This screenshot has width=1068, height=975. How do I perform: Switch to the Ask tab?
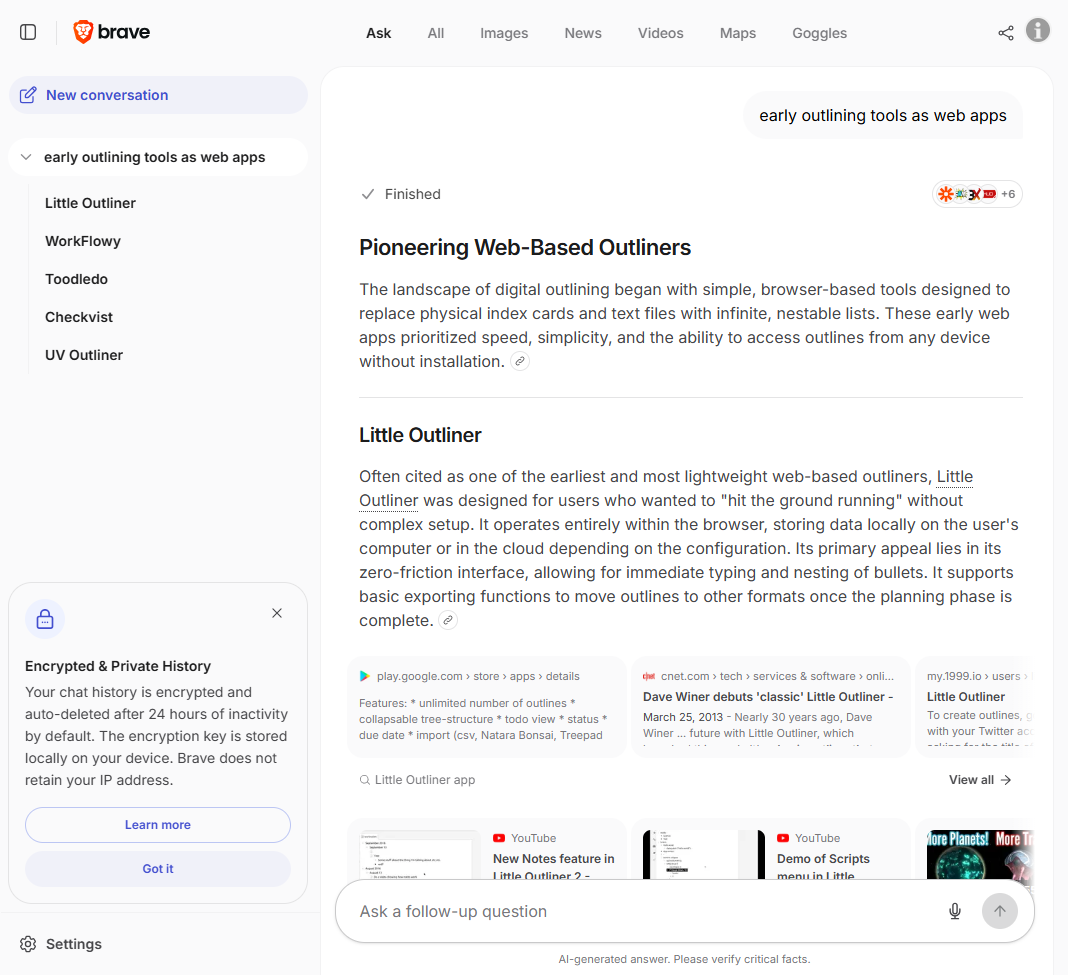tap(379, 33)
